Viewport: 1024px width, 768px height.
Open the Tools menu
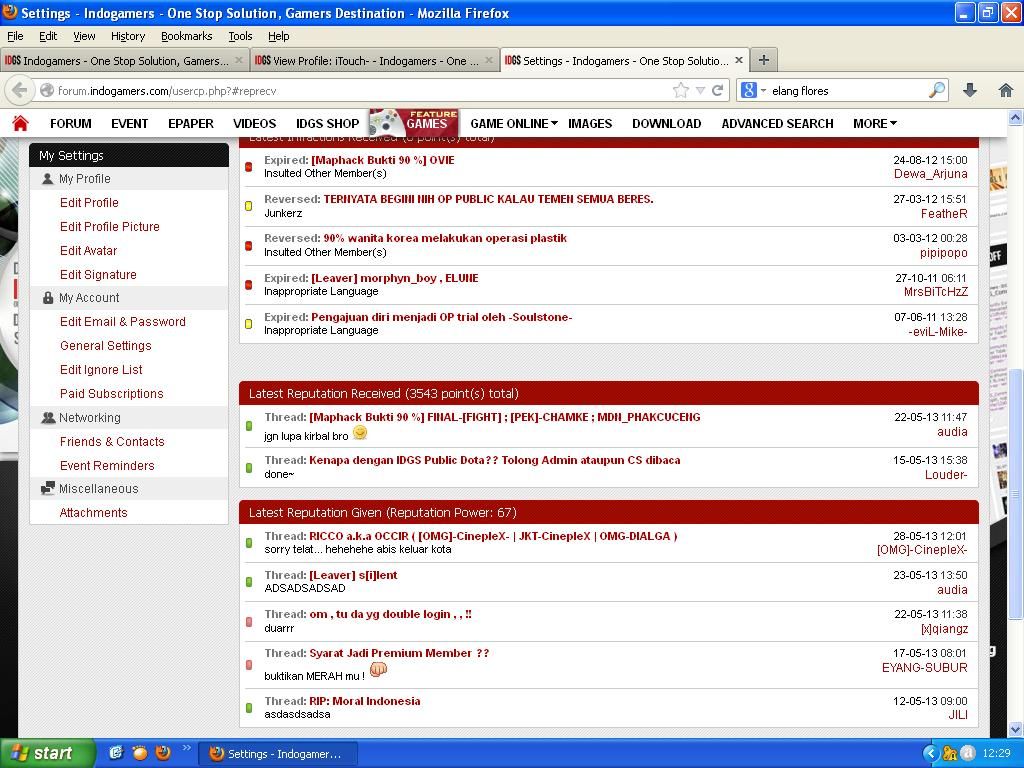click(240, 36)
